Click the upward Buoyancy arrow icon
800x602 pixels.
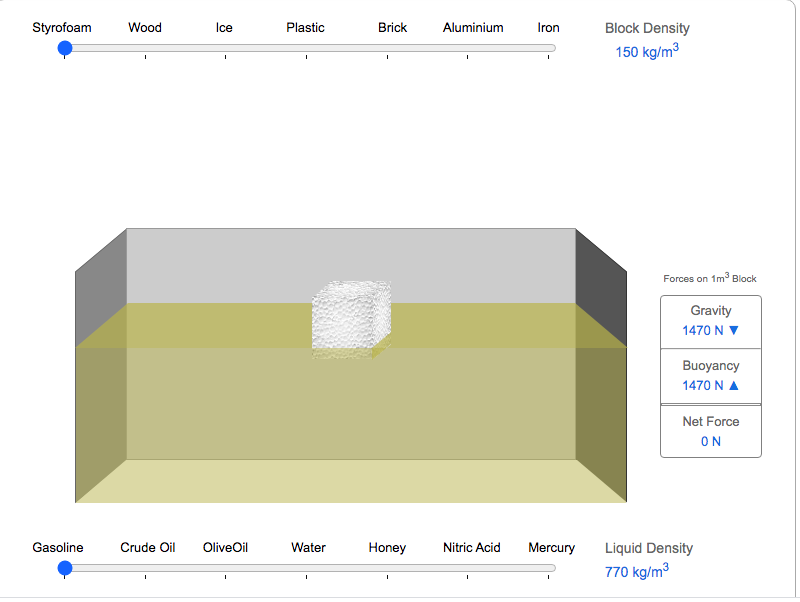point(736,385)
